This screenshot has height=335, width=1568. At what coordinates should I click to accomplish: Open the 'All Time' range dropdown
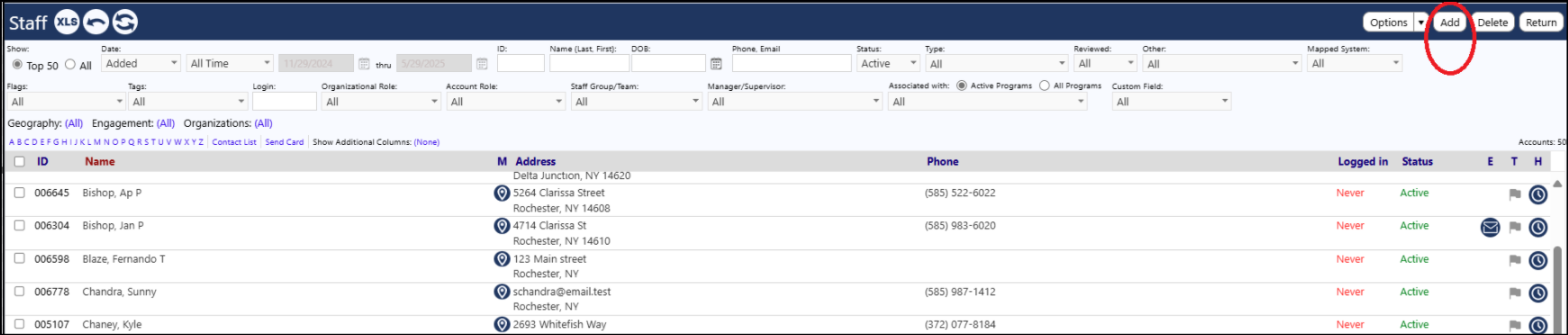pos(230,63)
